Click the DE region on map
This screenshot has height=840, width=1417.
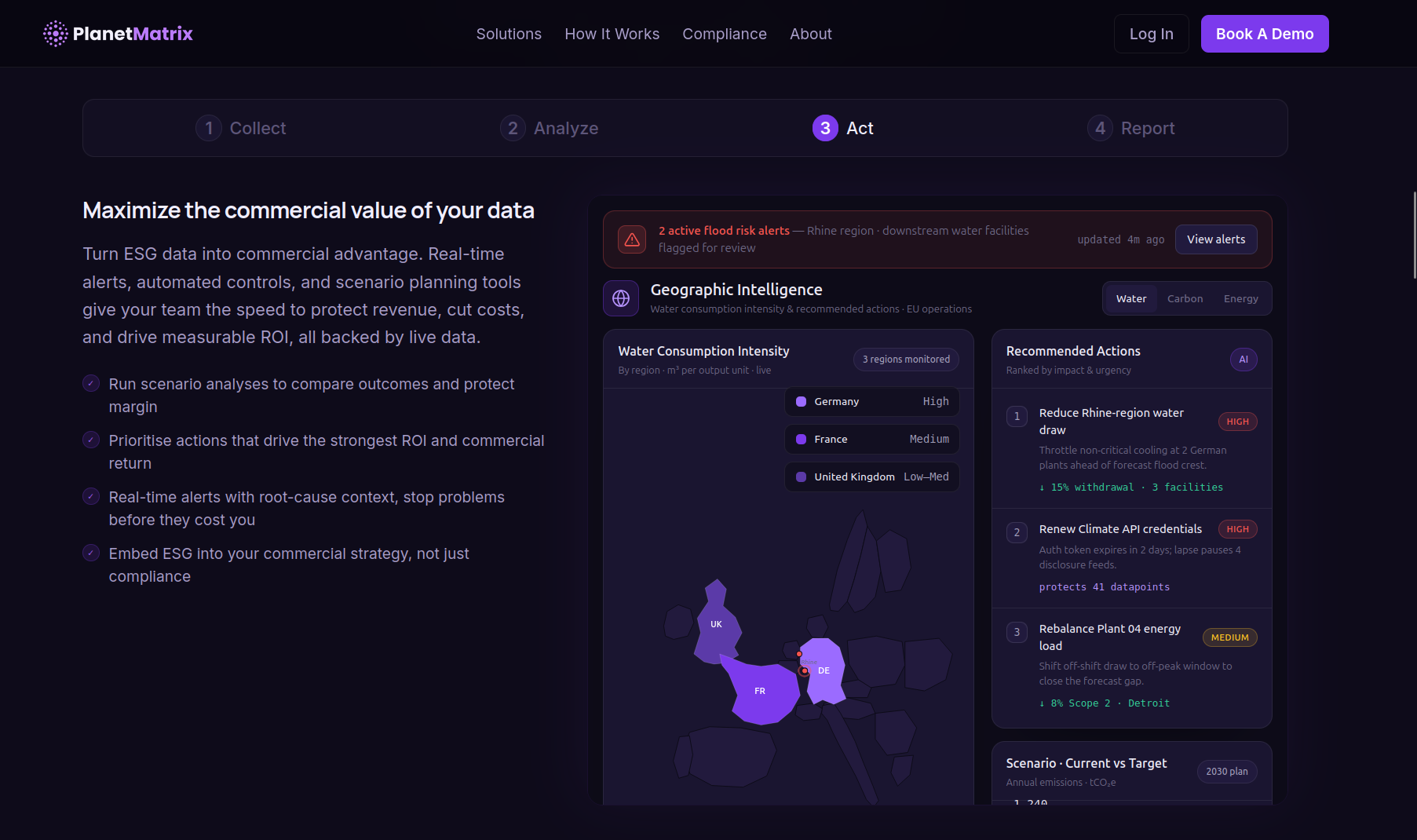coord(824,670)
